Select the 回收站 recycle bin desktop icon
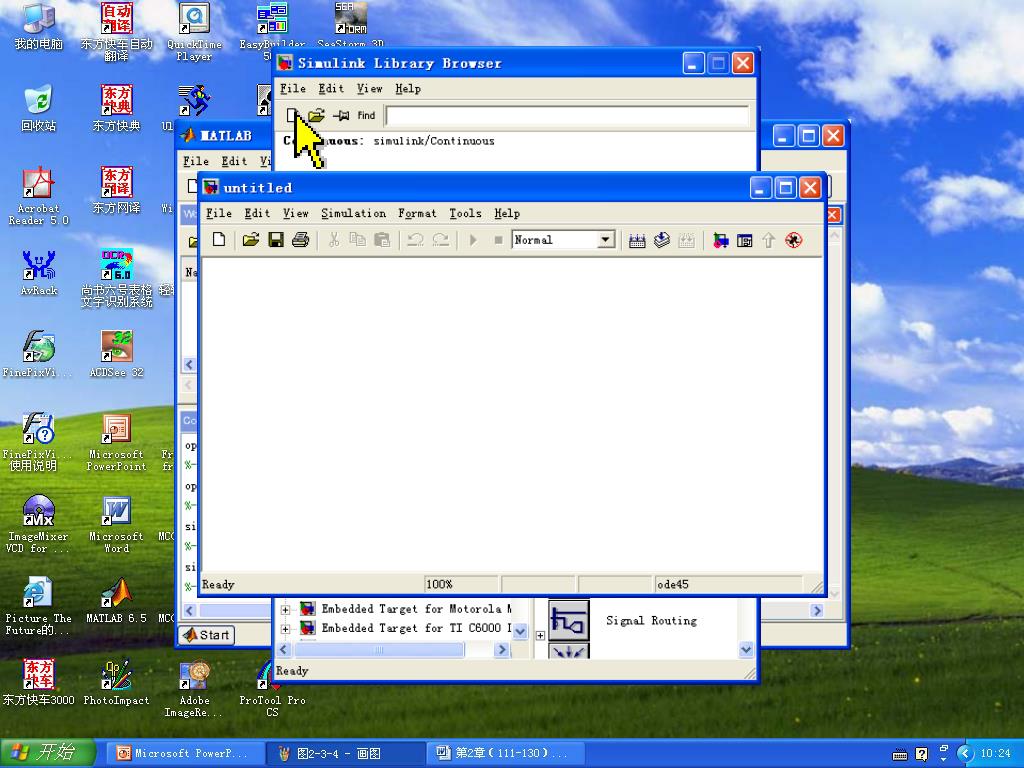The width and height of the screenshot is (1024, 768). tap(39, 108)
